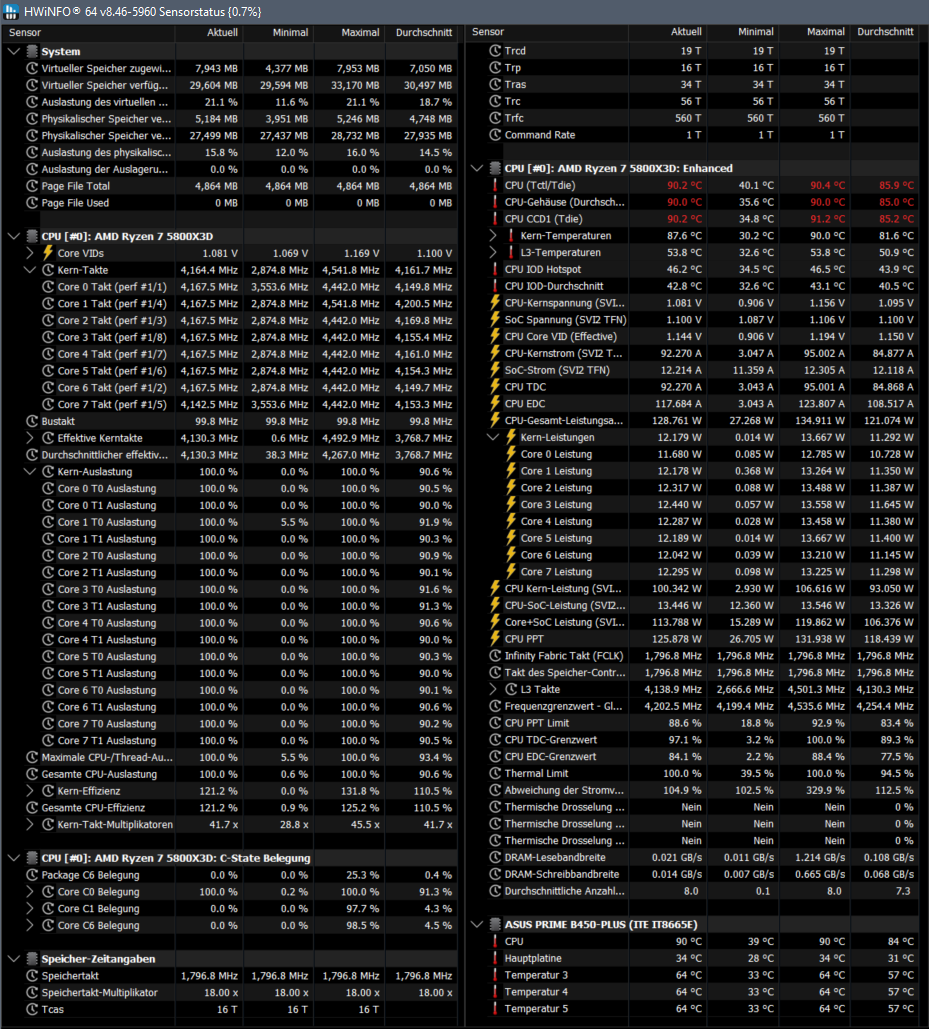This screenshot has height=1029, width=929.
Task: Expand the Effektive Kerntakte row
Action: (x=30, y=438)
